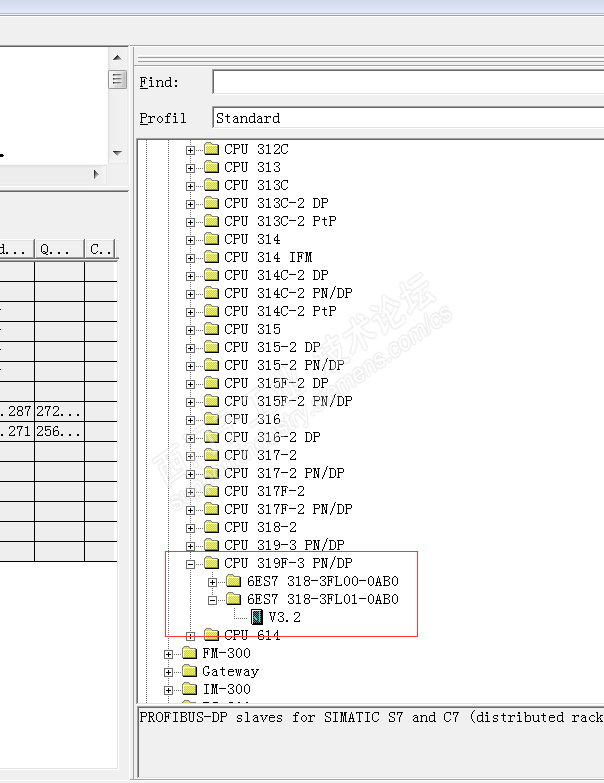Select the CPU 317F-2 PN/DP label
Image resolution: width=604 pixels, height=783 pixels.
(288, 509)
